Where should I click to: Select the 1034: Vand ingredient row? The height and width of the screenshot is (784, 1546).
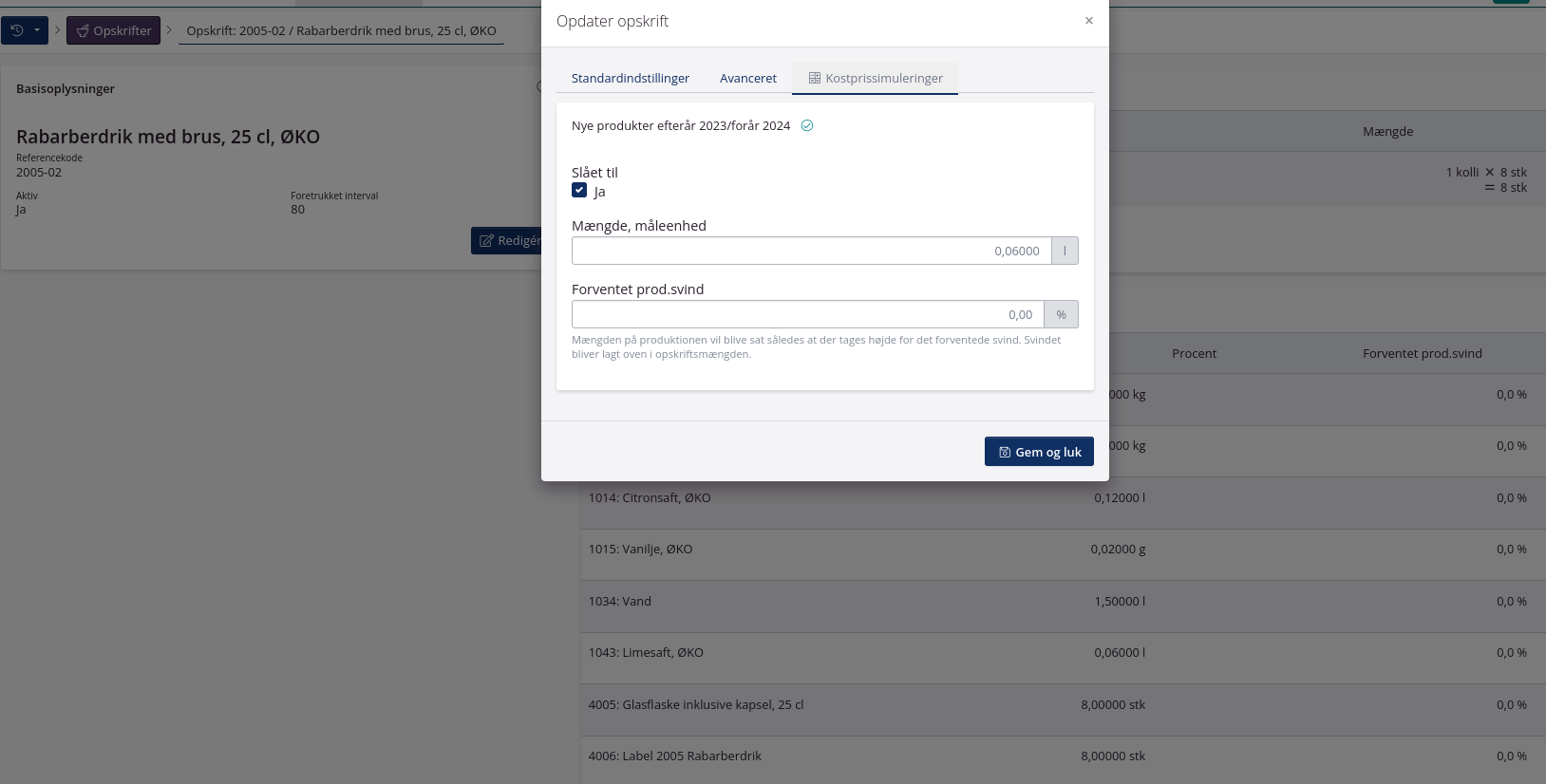(x=1063, y=602)
